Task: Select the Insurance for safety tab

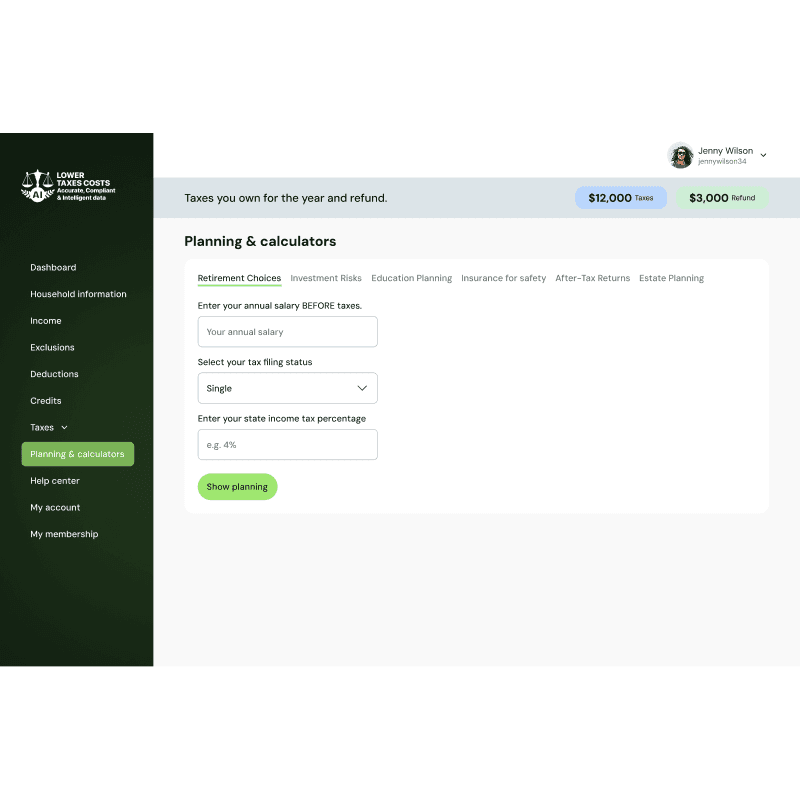Action: point(504,278)
